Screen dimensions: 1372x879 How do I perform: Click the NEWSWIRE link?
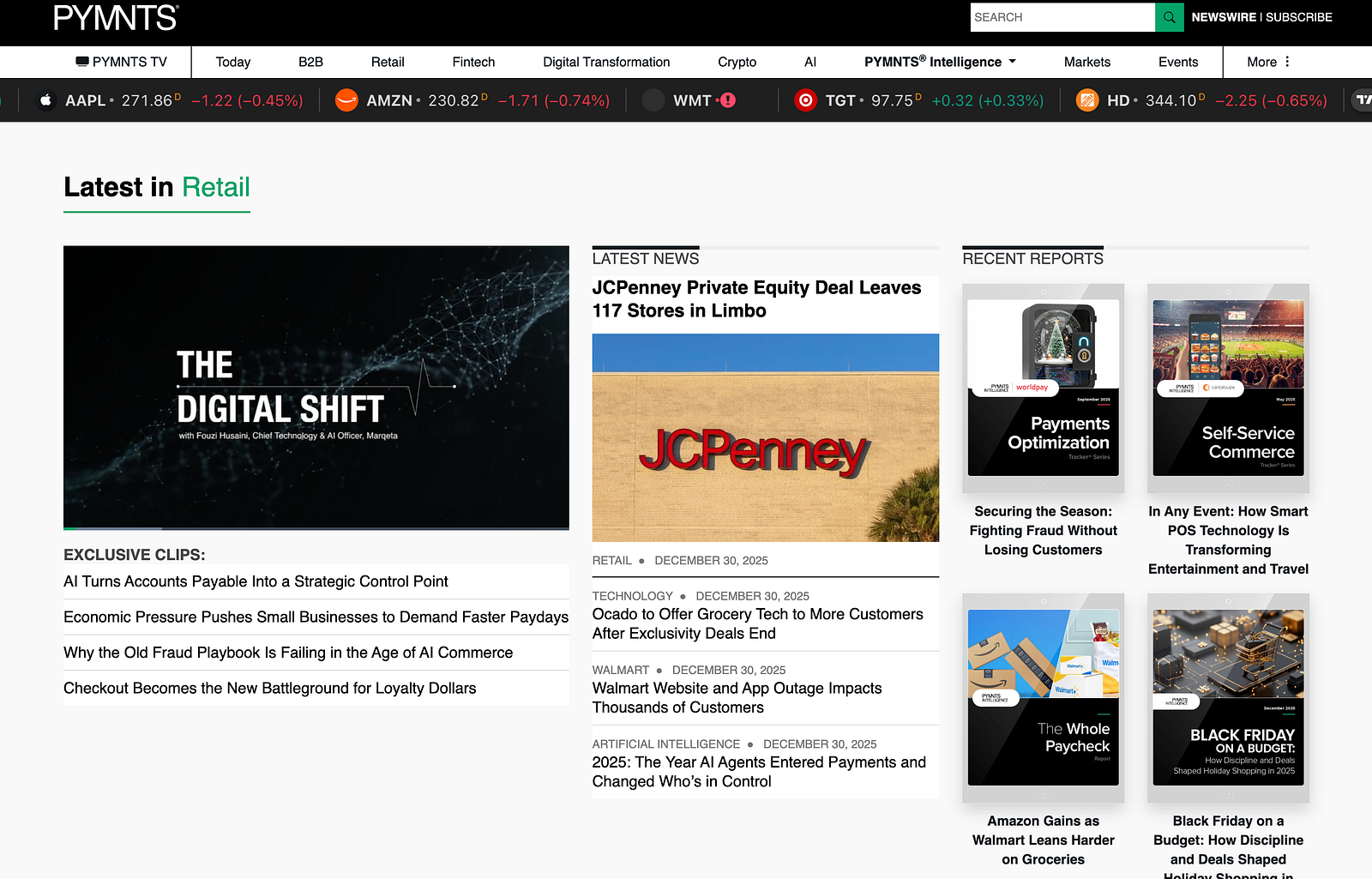pos(1224,17)
